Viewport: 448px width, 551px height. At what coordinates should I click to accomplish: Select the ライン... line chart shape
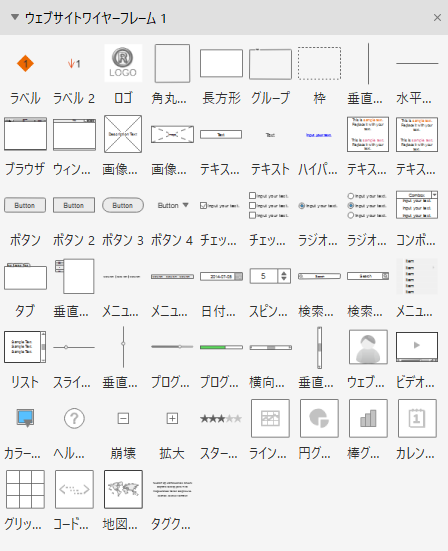(270, 418)
